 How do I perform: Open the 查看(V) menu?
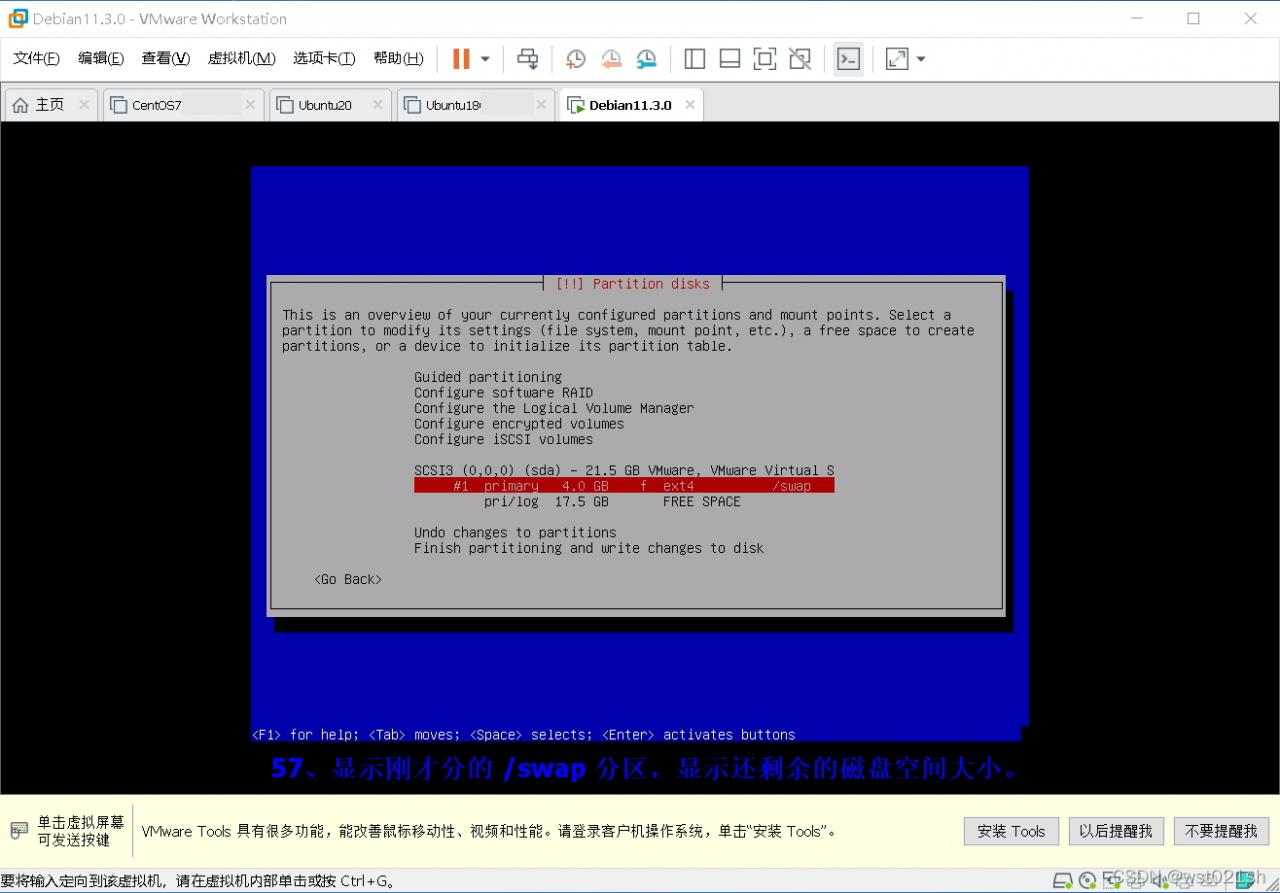[165, 58]
